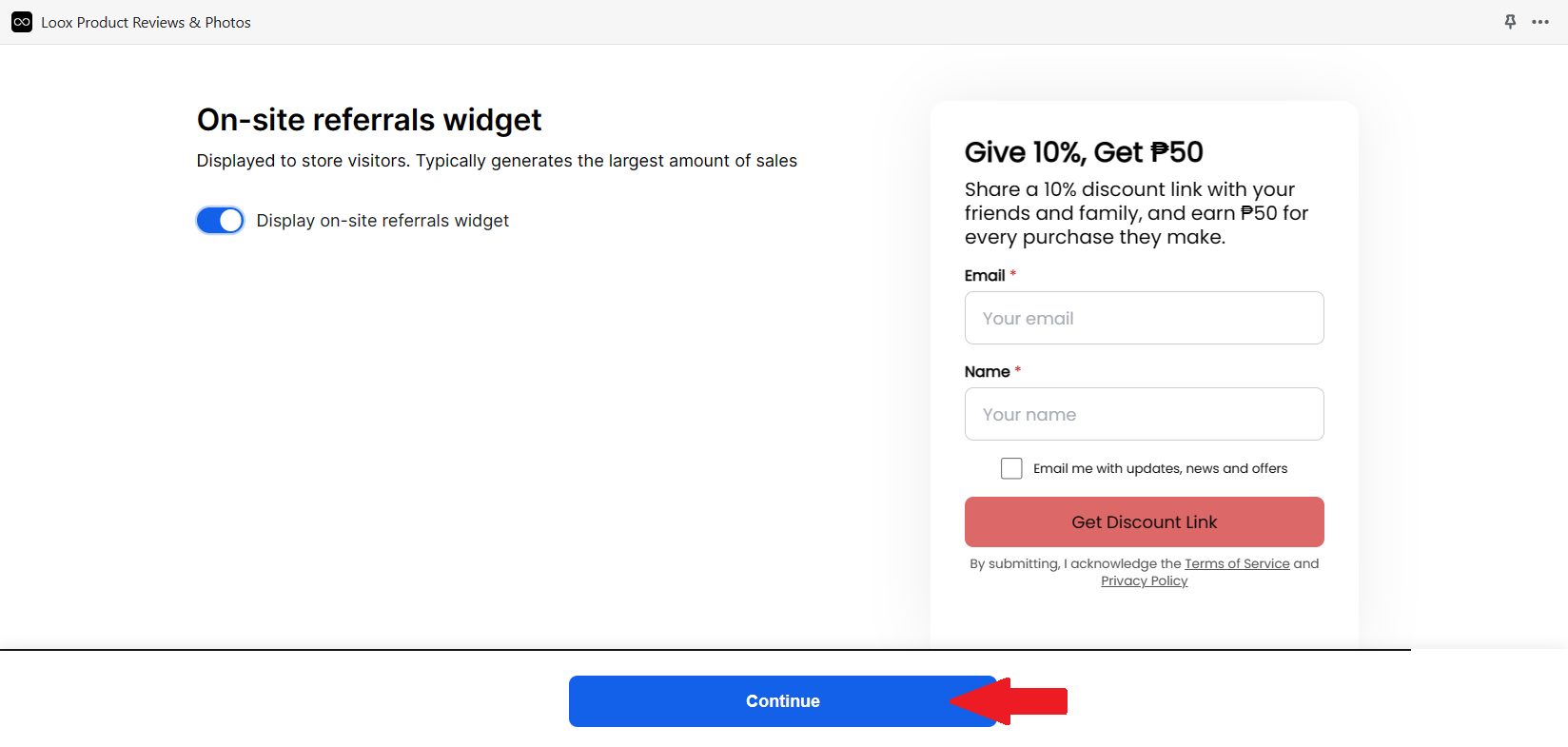Click the blue Continue button
The height and width of the screenshot is (747, 1568).
click(782, 701)
